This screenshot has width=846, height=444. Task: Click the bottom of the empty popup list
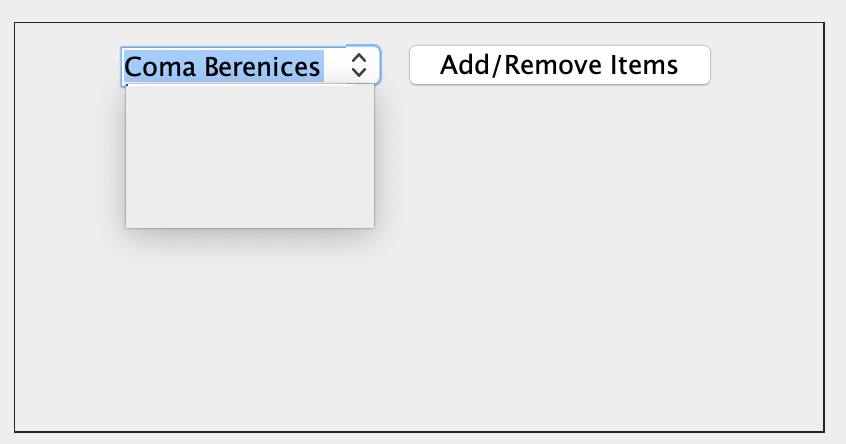pos(249,219)
